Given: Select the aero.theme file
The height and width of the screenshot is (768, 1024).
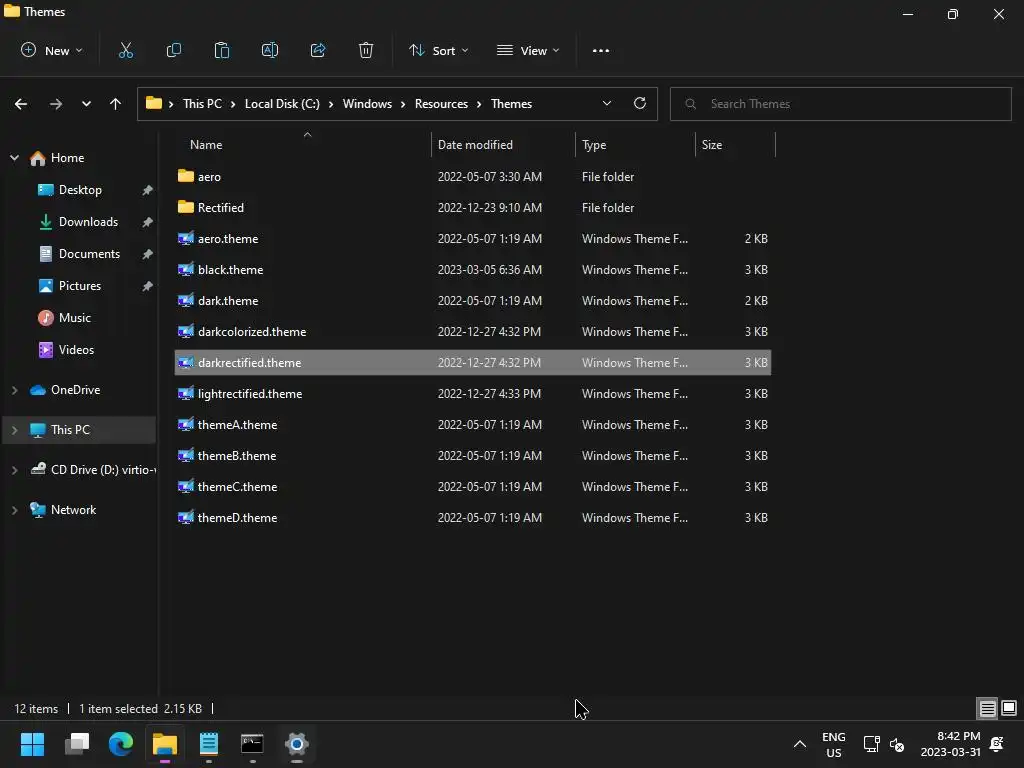Looking at the screenshot, I should tap(473, 238).
